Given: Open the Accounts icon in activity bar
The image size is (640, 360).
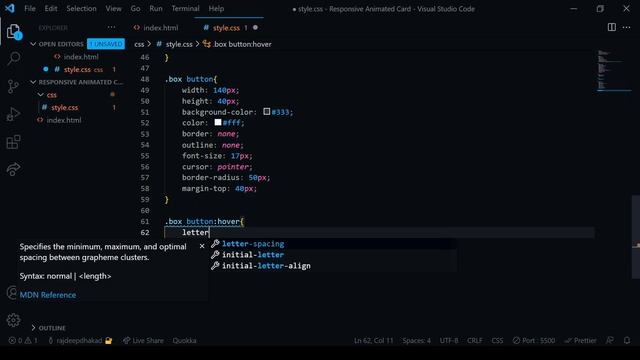Looking at the screenshot, I should pyautogui.click(x=12, y=292).
